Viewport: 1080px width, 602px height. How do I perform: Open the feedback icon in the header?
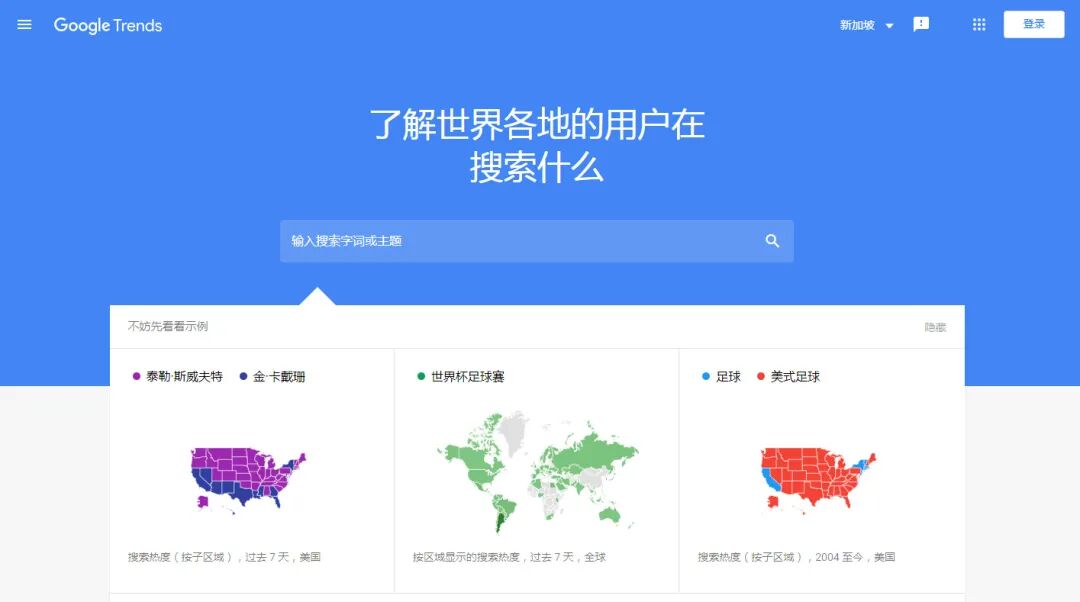pyautogui.click(x=921, y=23)
